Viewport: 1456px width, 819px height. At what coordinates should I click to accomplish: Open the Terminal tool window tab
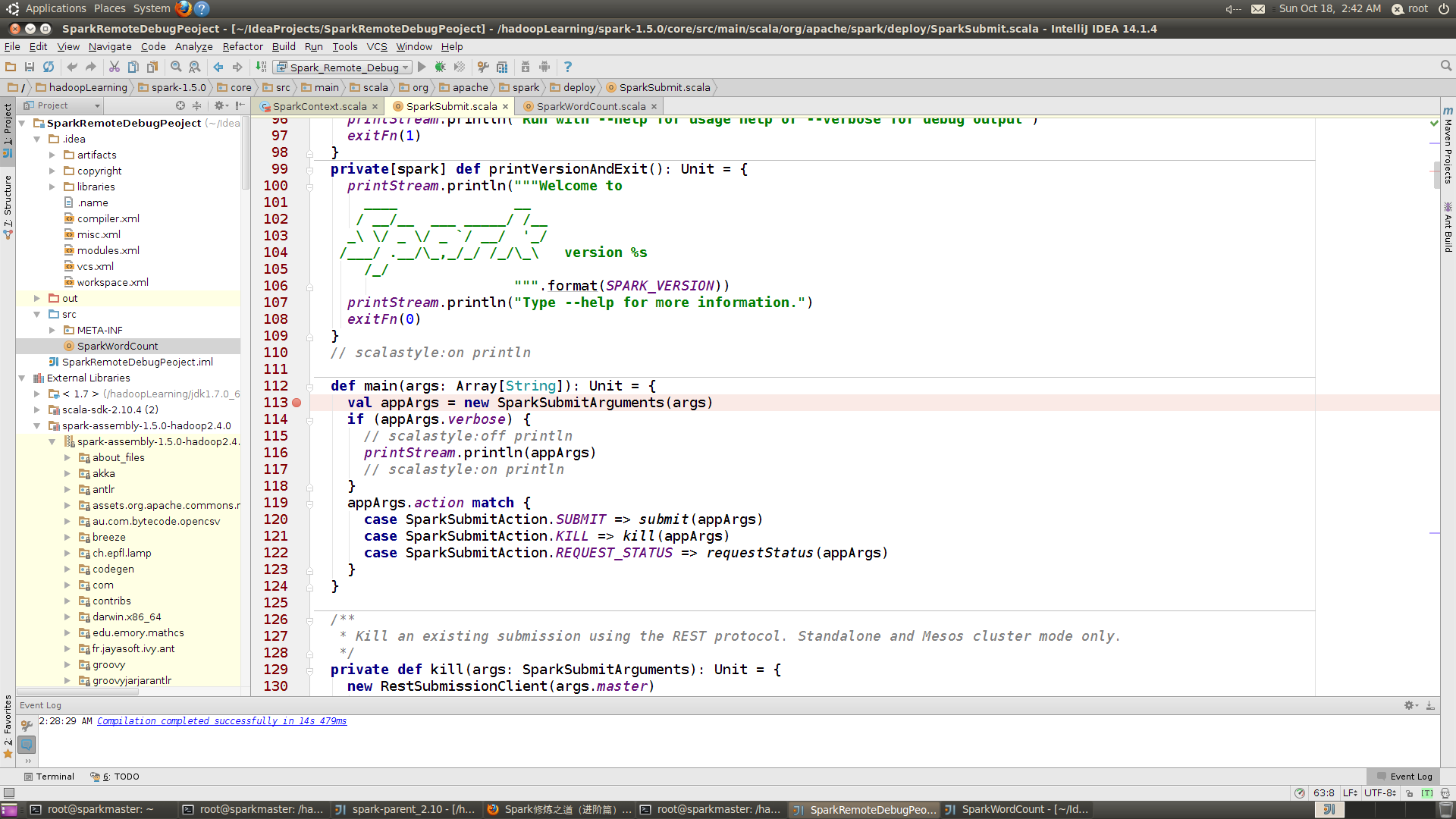(x=49, y=777)
